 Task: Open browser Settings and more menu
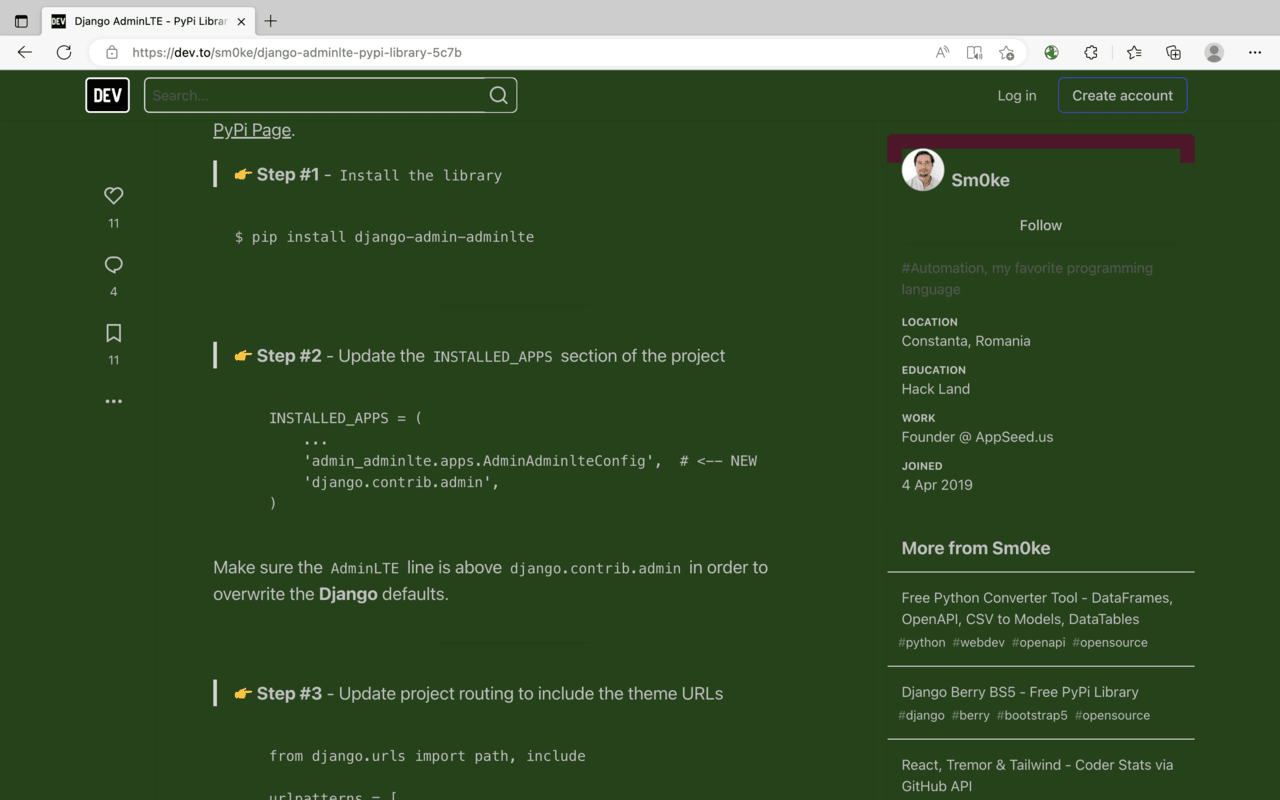point(1255,52)
